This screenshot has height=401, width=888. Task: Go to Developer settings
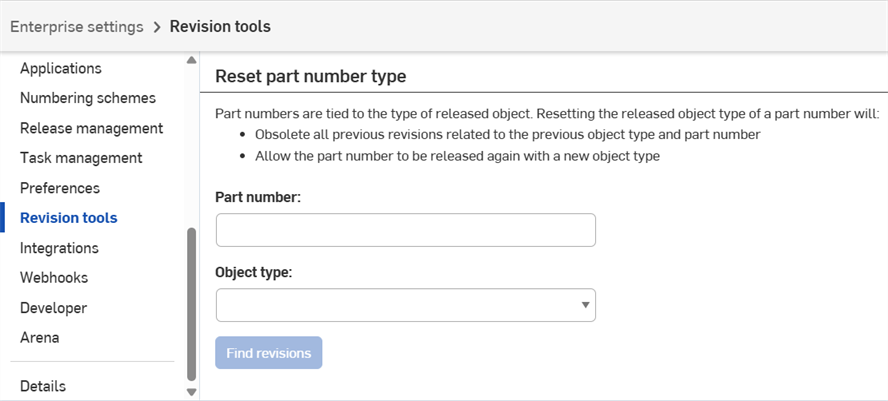click(53, 308)
